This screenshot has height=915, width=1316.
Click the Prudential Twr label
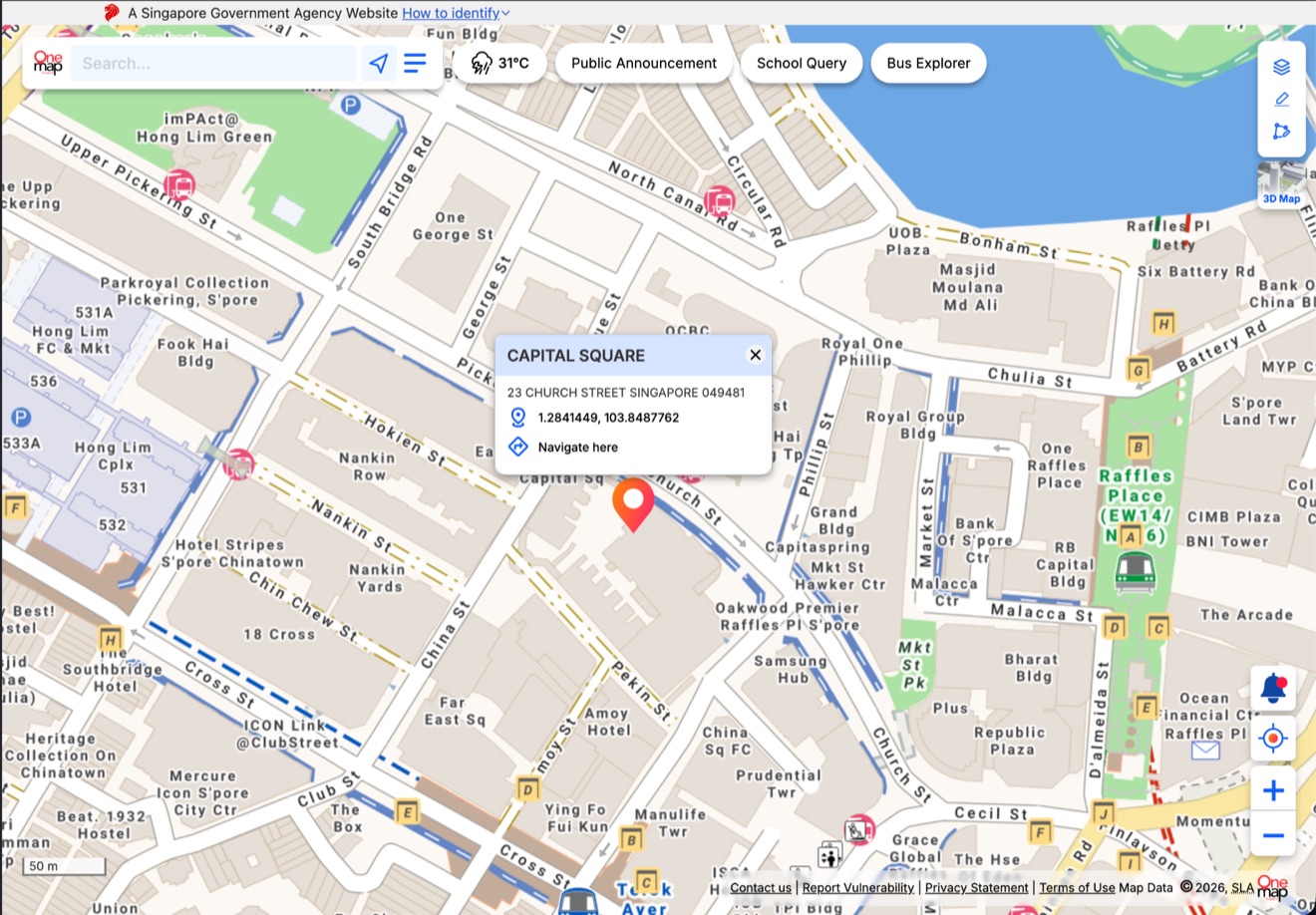pos(781,783)
